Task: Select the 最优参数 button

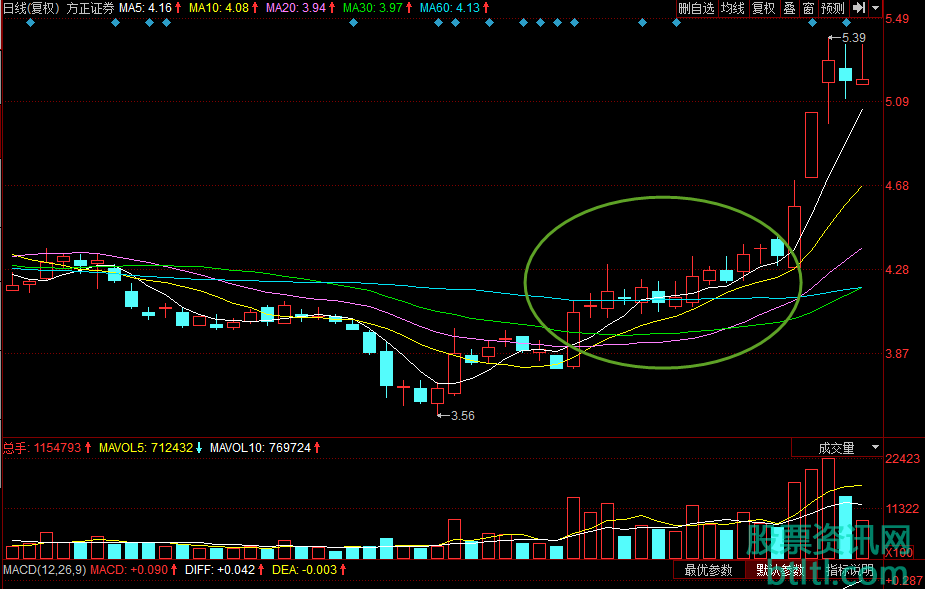Action: [708, 570]
